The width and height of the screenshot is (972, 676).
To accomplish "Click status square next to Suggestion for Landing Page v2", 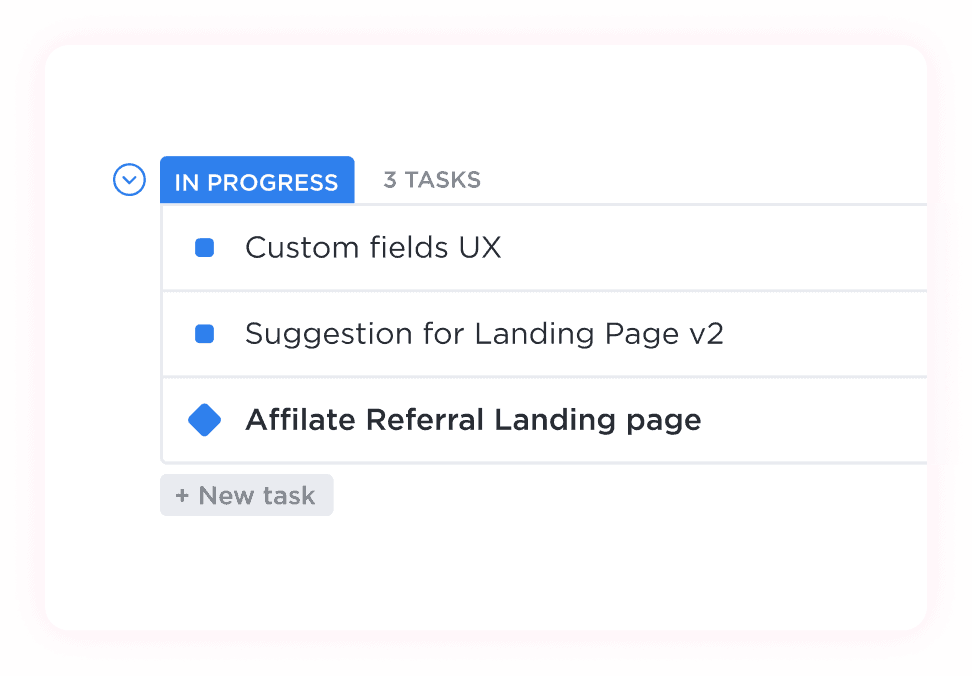I will (x=205, y=334).
